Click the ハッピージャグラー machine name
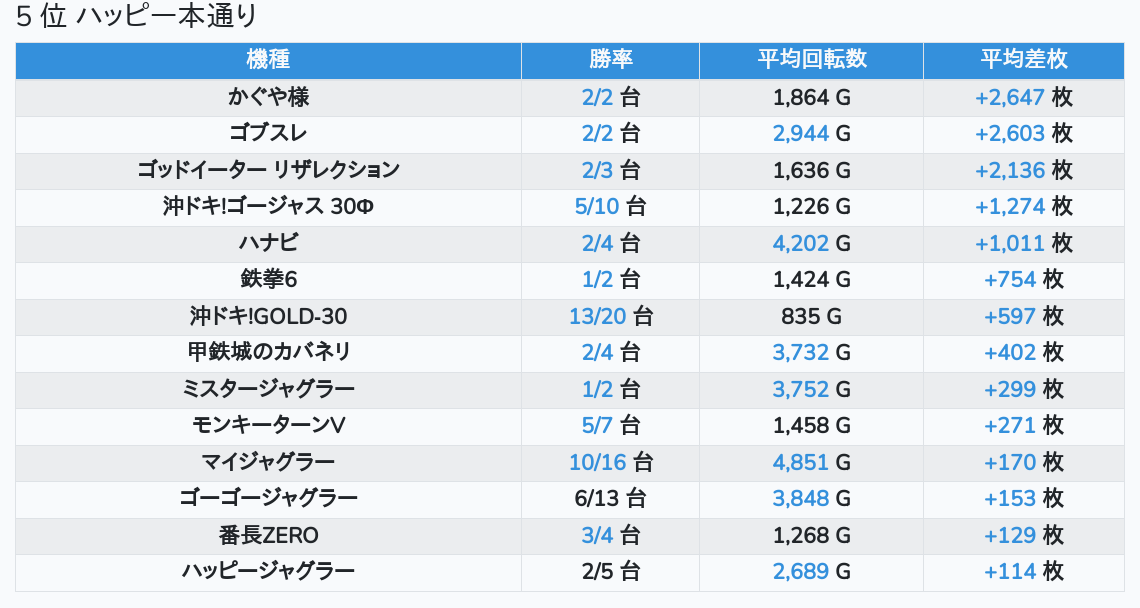 tap(268, 571)
